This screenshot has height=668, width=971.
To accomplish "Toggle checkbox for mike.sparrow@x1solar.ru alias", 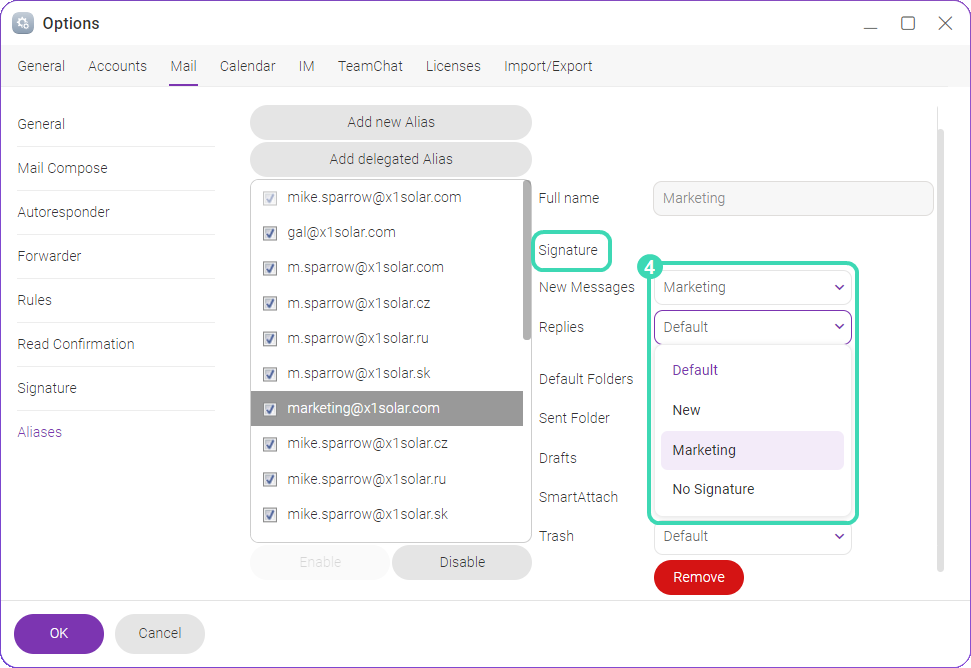I will click(x=270, y=479).
